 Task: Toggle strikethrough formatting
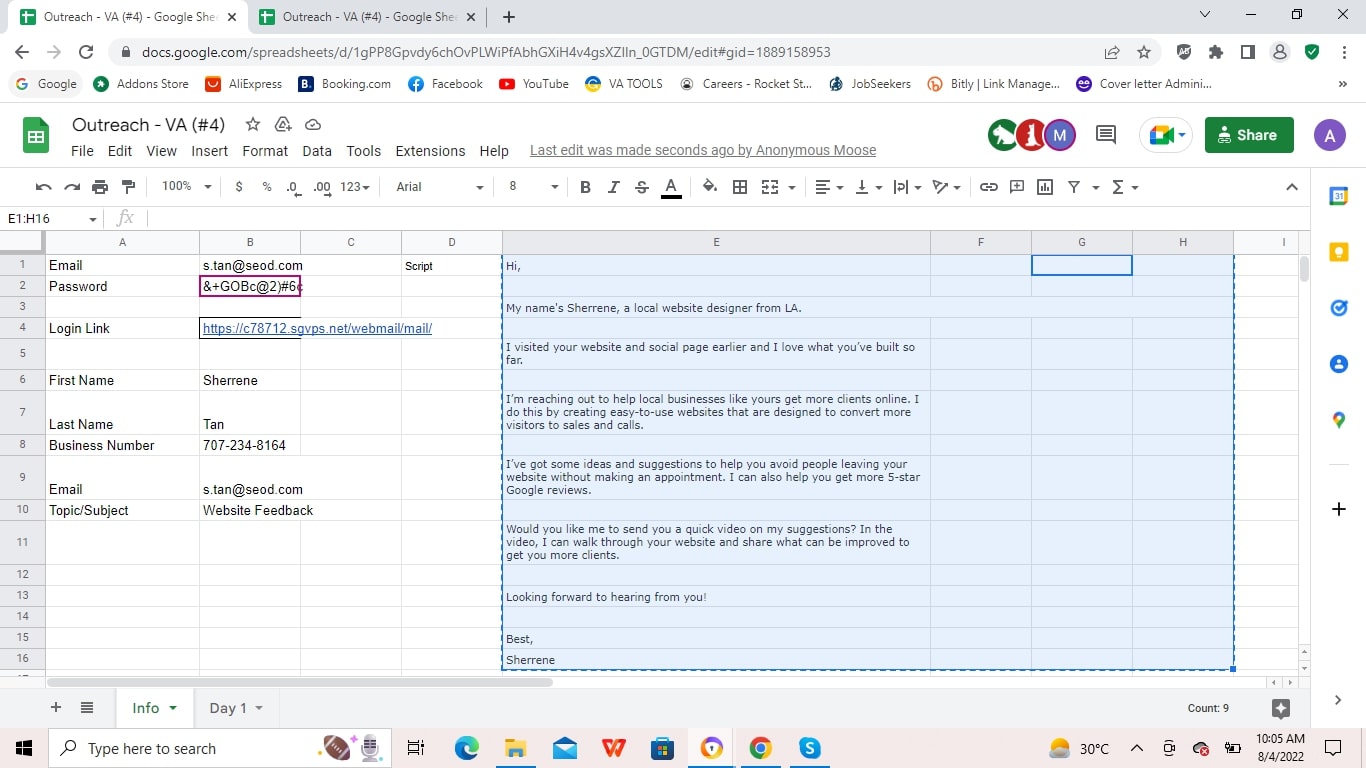tap(641, 187)
